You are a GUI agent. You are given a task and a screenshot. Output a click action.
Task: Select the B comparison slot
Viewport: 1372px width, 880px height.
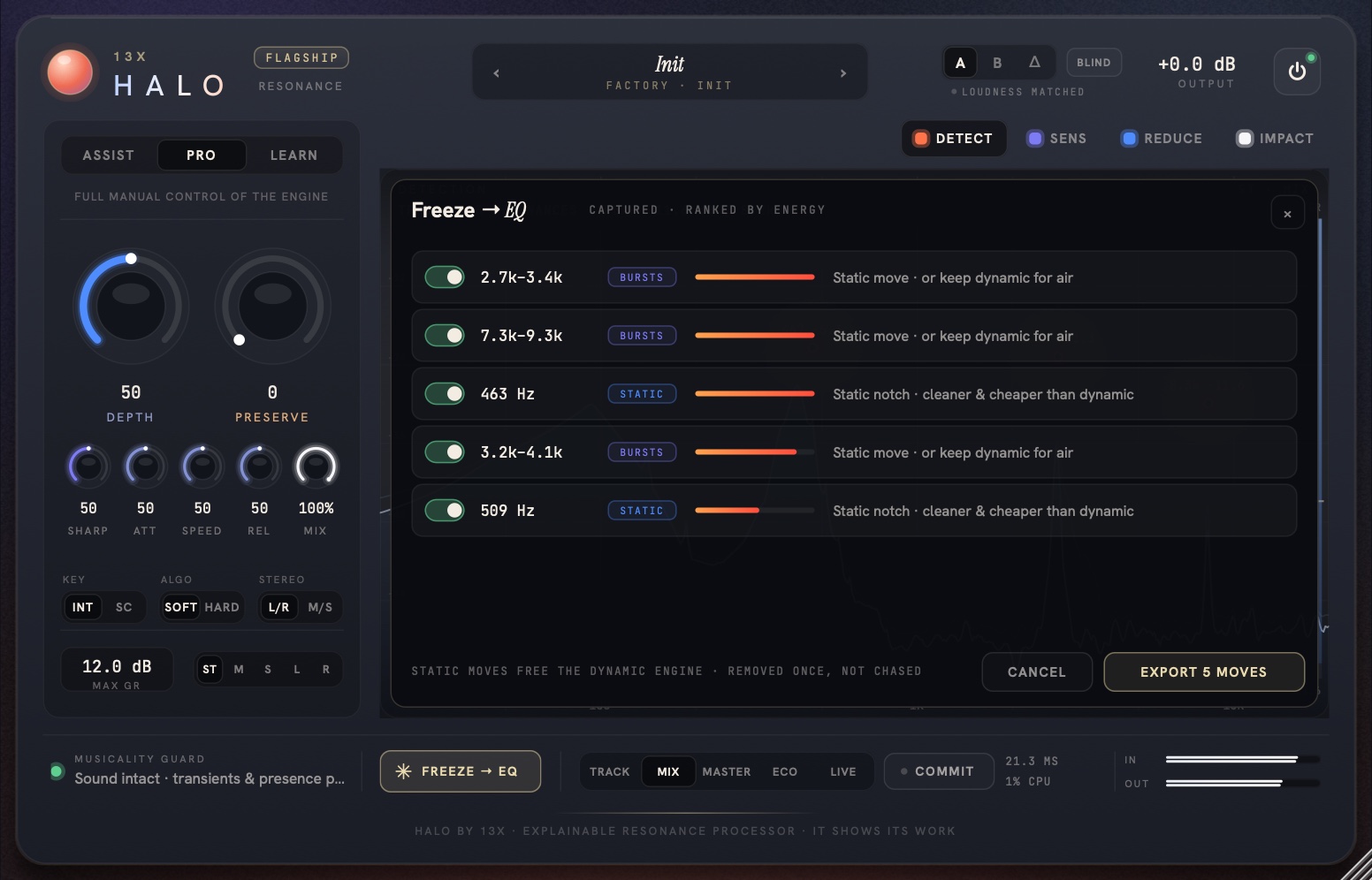(x=997, y=63)
